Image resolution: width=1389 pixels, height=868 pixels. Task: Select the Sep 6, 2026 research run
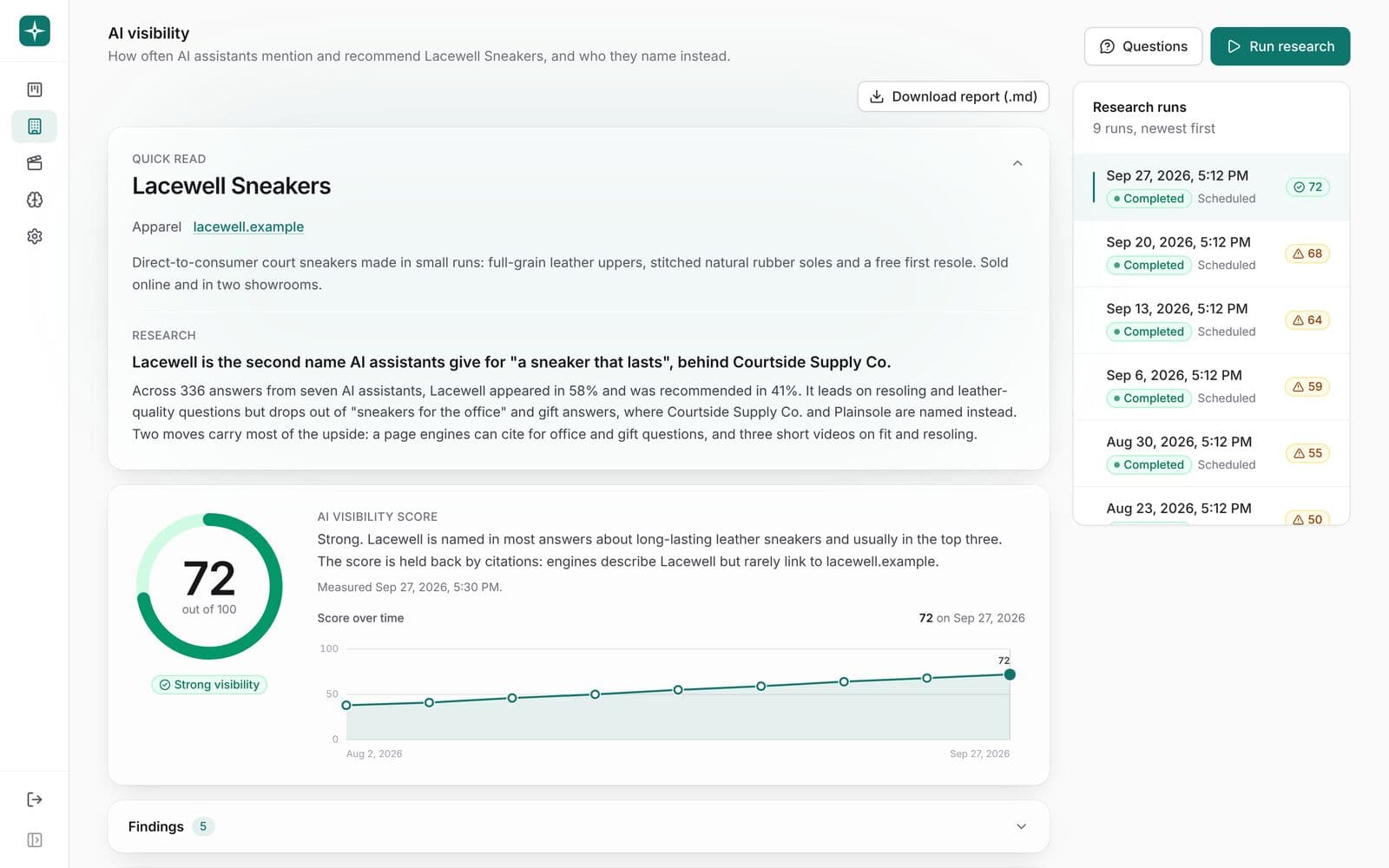1211,387
